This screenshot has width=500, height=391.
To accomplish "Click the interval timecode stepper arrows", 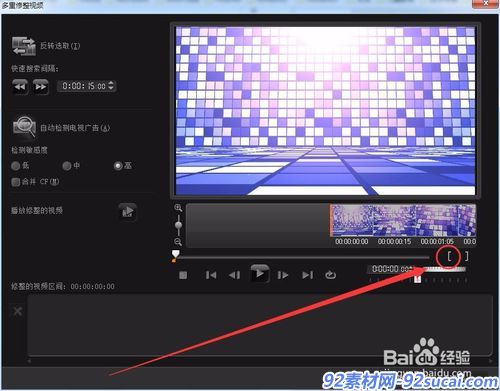I will [111, 86].
